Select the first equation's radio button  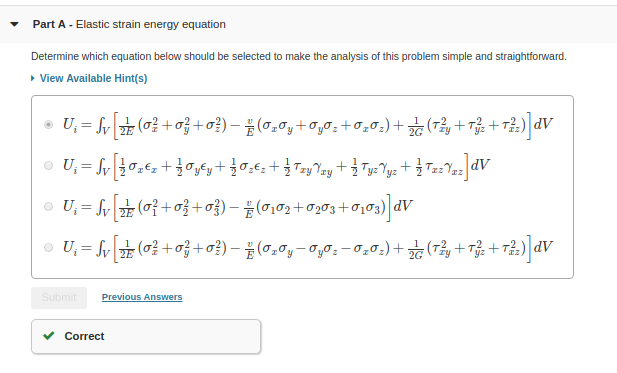tap(48, 125)
